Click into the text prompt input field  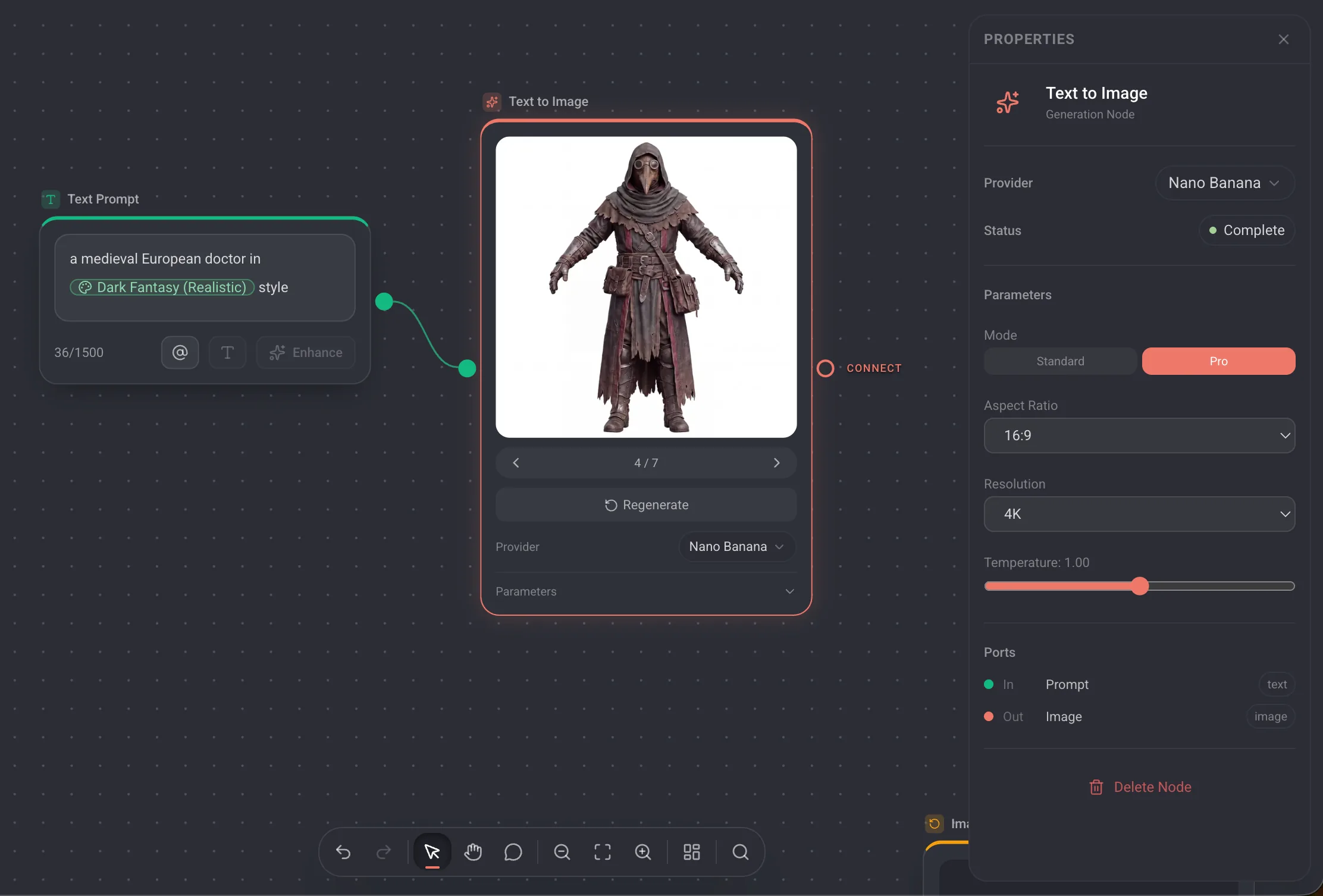[x=205, y=278]
